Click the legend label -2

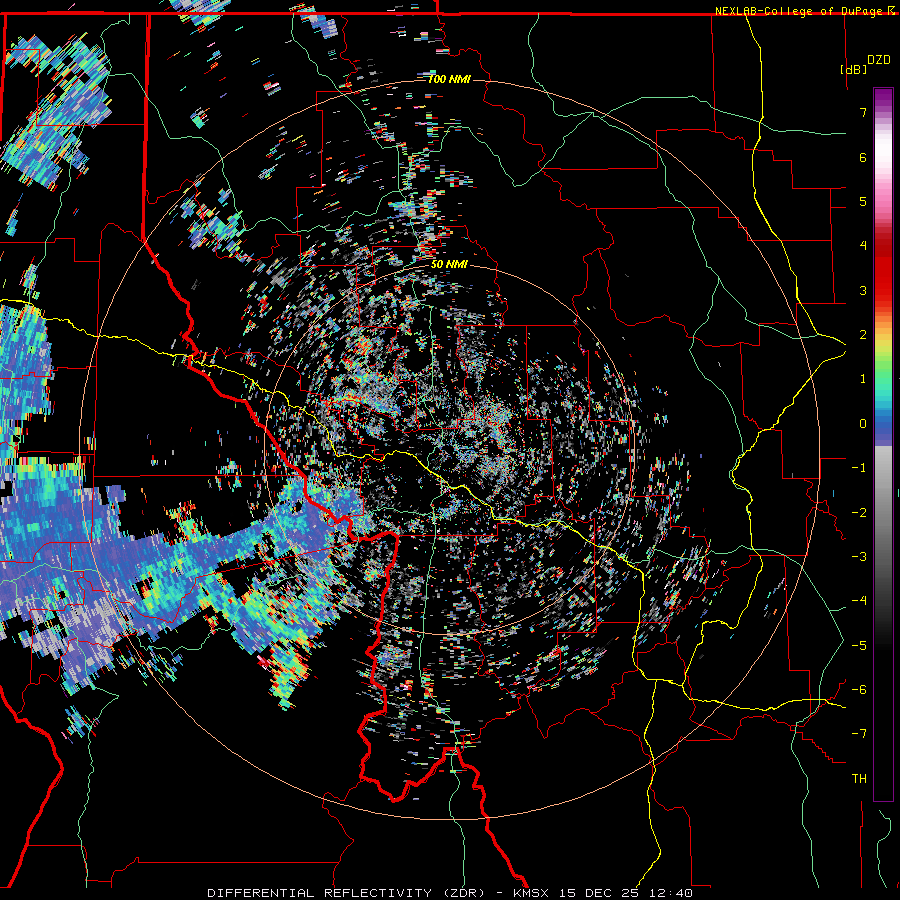point(859,512)
